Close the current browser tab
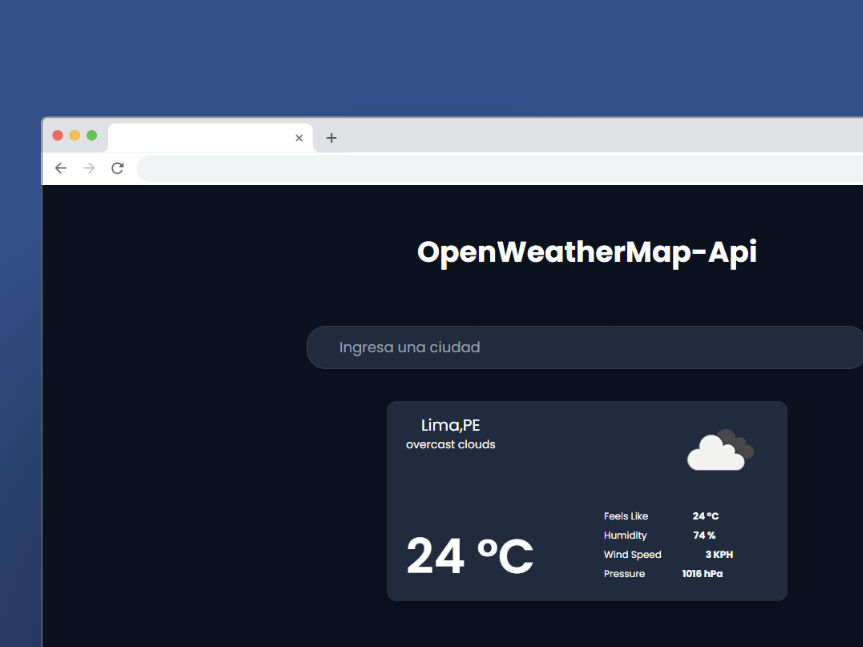This screenshot has width=863, height=647. click(x=299, y=138)
